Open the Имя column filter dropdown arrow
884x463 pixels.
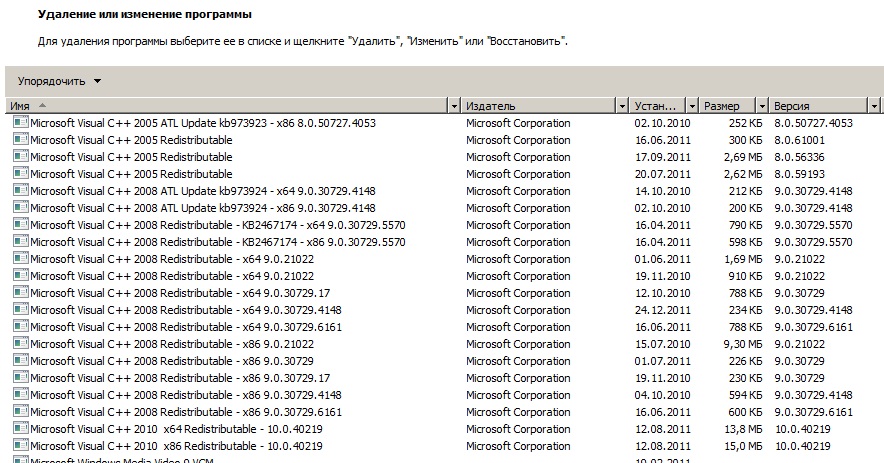pyautogui.click(x=454, y=105)
